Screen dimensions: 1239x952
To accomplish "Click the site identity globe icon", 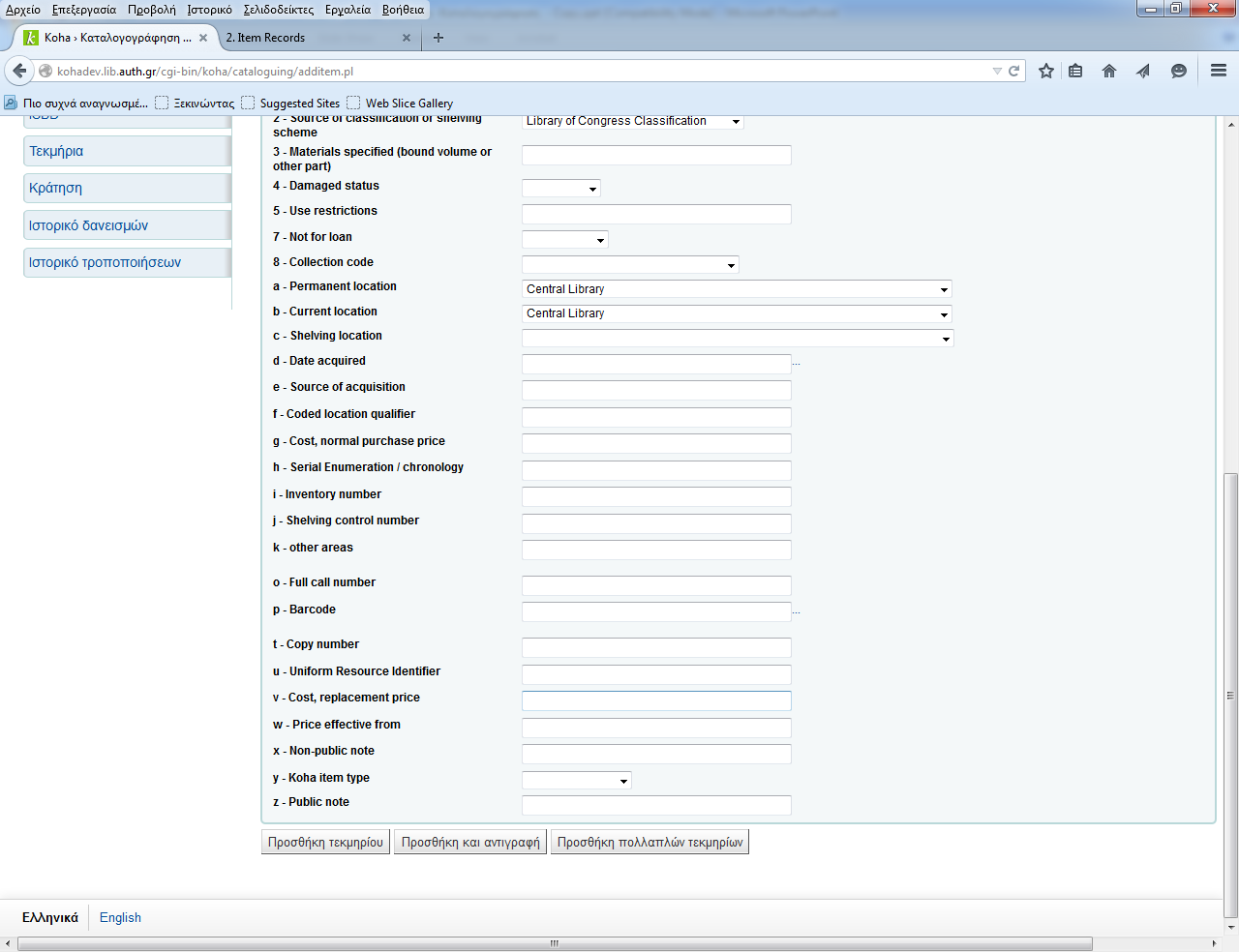I will click(45, 71).
